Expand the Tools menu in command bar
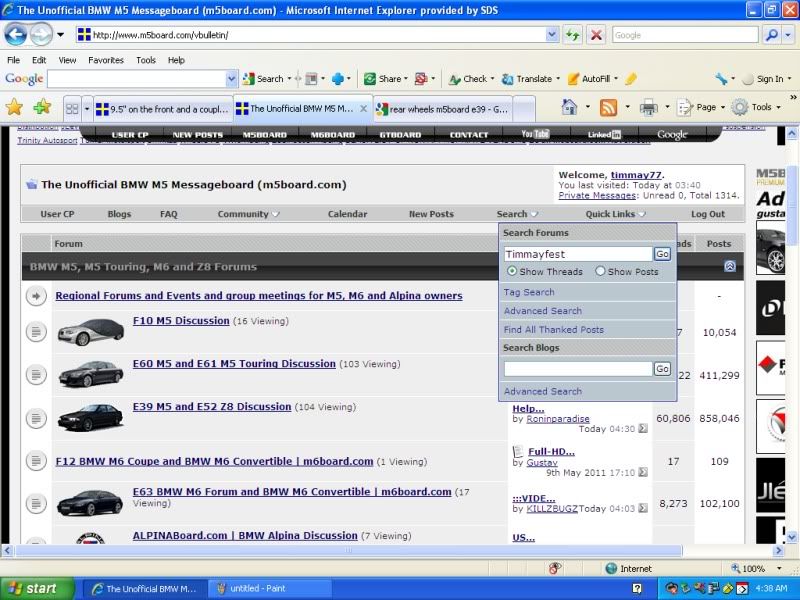Image resolution: width=800 pixels, height=600 pixels. (x=757, y=107)
